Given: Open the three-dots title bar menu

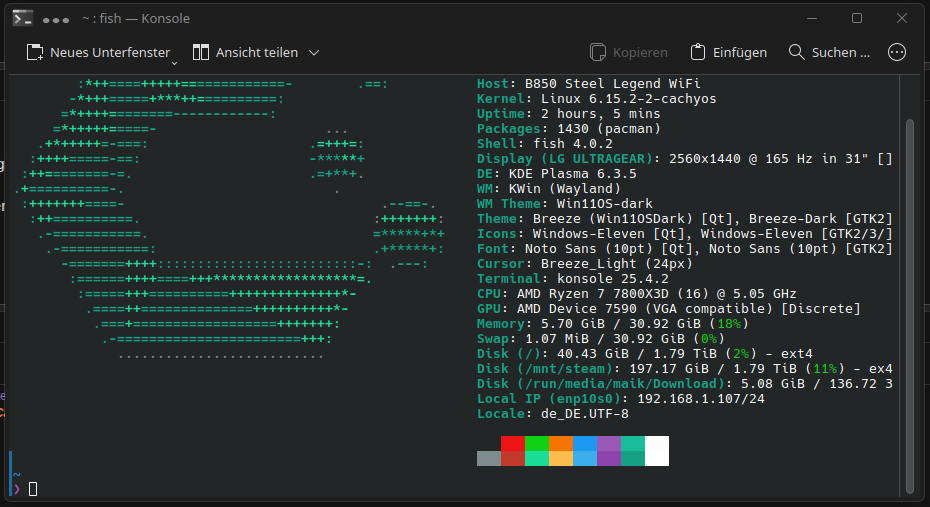Looking at the screenshot, I should (56, 20).
